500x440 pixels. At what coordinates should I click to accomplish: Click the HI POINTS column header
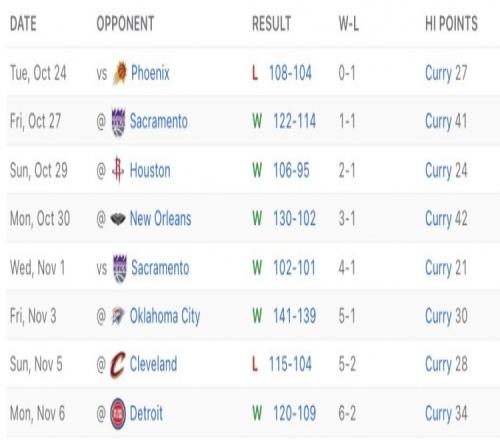click(451, 24)
